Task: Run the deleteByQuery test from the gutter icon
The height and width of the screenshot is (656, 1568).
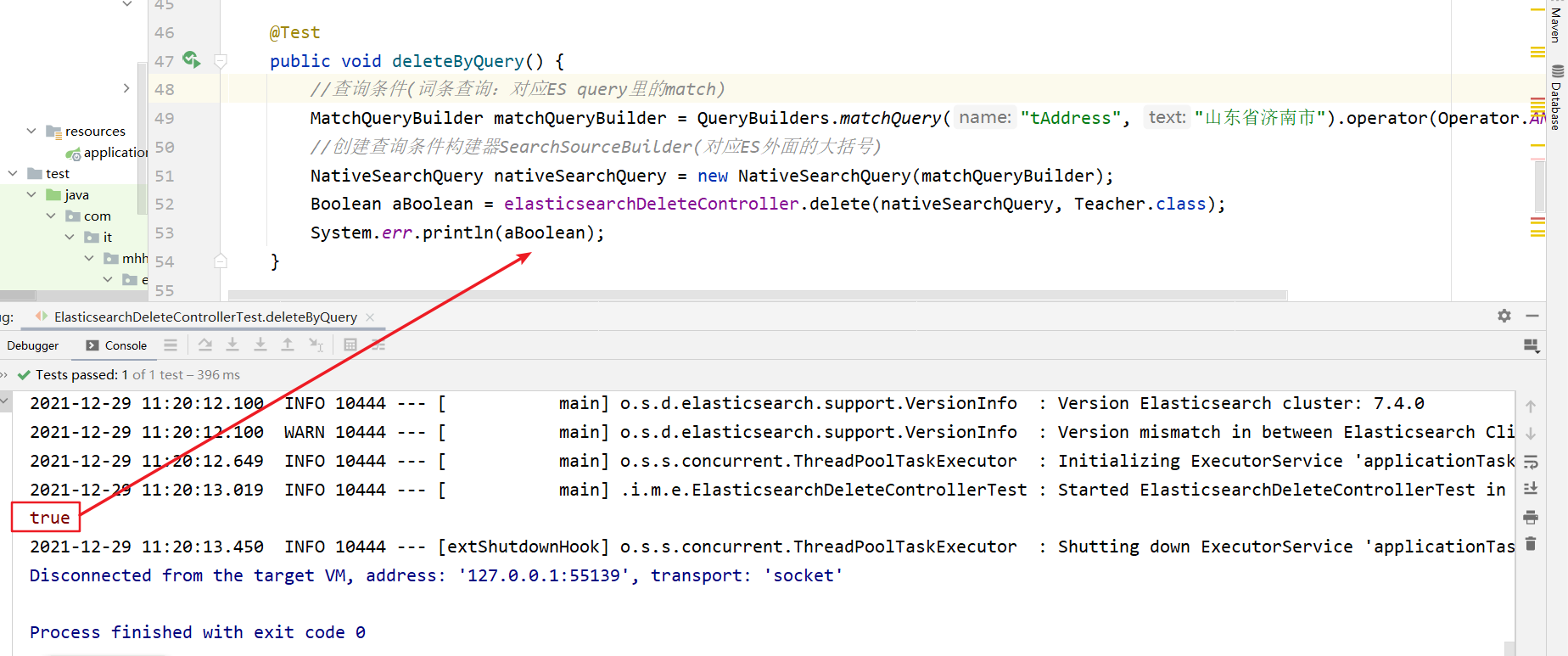Action: click(x=191, y=59)
